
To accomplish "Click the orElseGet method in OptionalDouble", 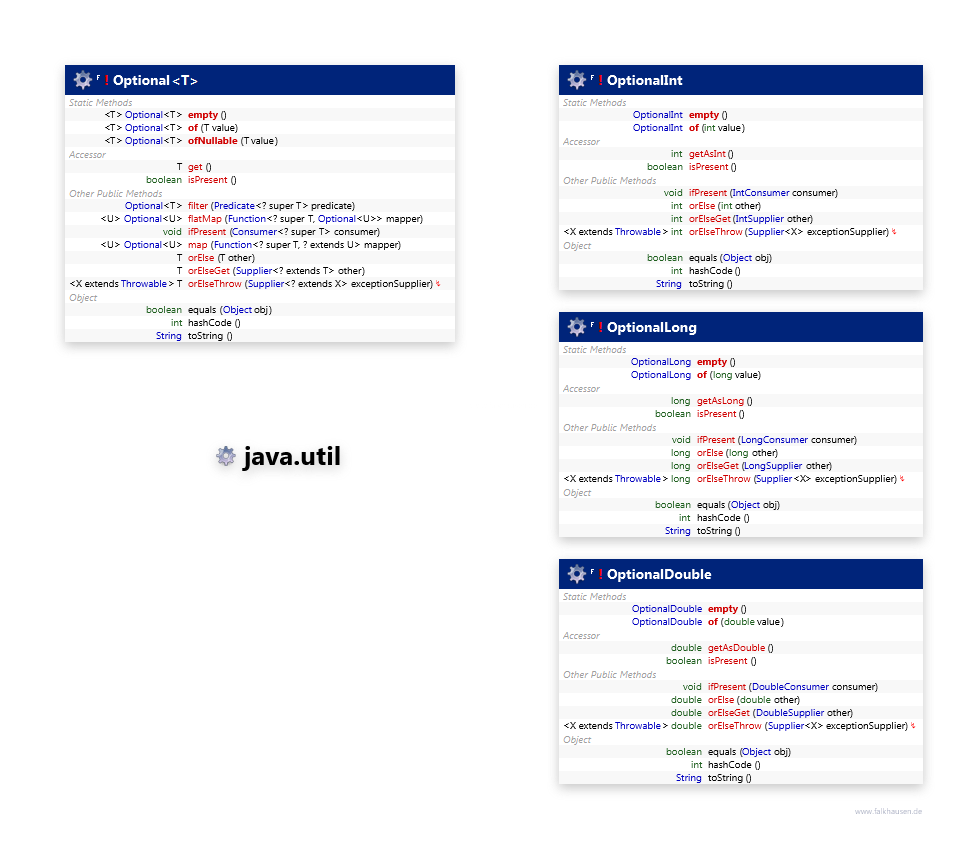I will (729, 713).
